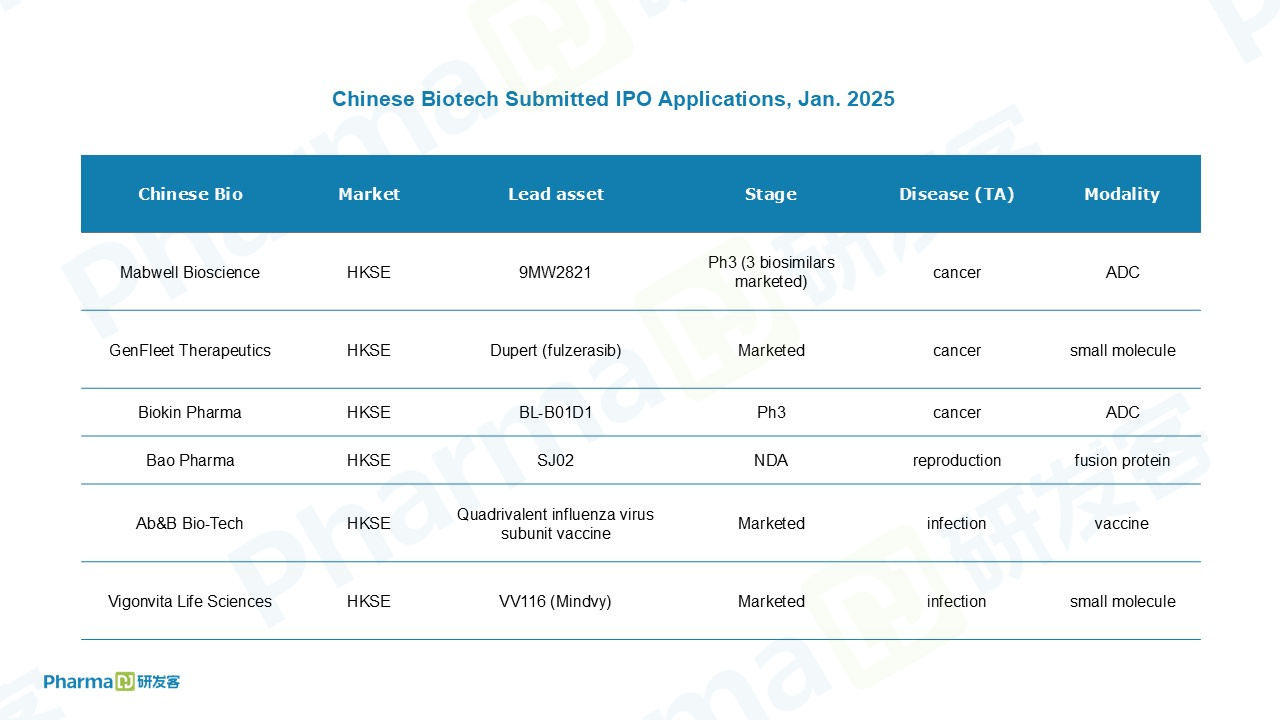This screenshot has height=720, width=1280.
Task: Click the '9MW2821' lead asset cell
Action: pyautogui.click(x=555, y=272)
